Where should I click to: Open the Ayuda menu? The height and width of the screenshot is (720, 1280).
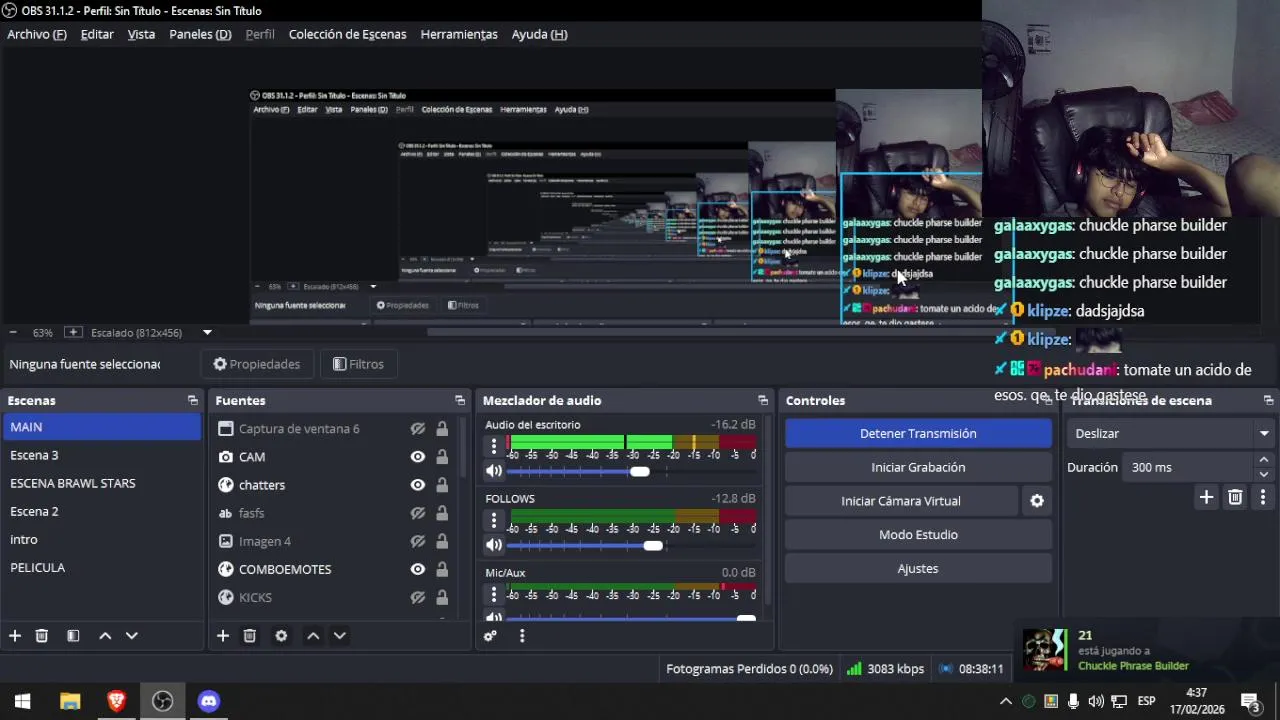(x=539, y=34)
